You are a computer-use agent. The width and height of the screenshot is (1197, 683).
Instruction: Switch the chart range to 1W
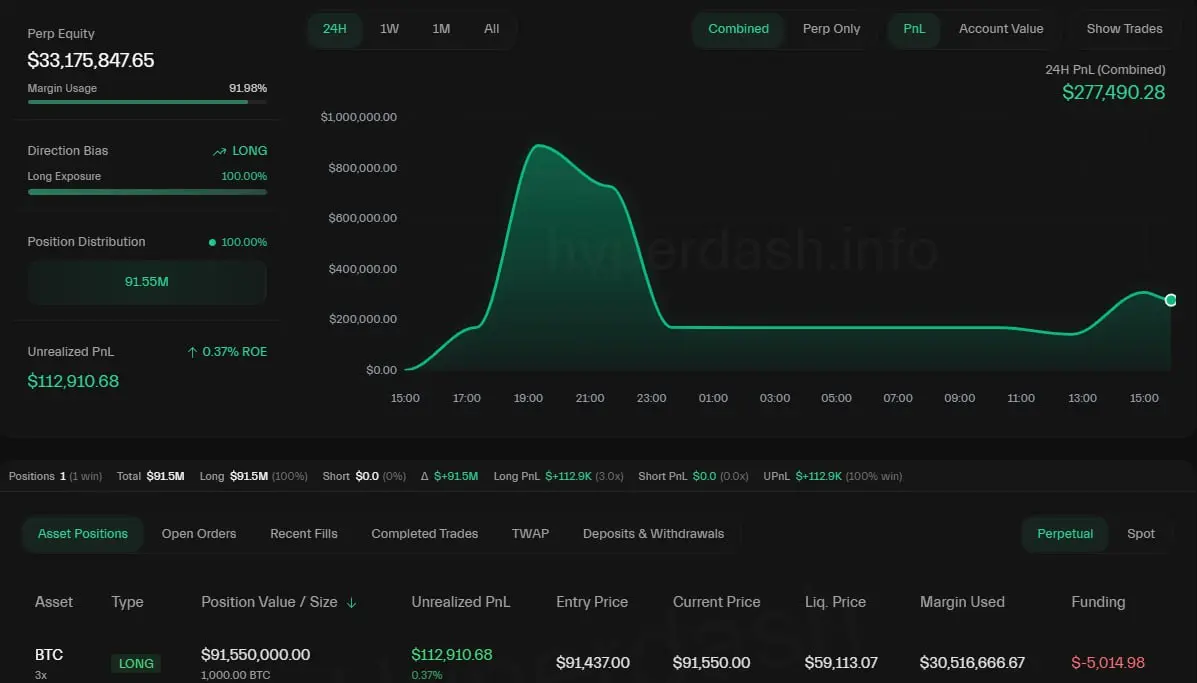[x=389, y=29]
